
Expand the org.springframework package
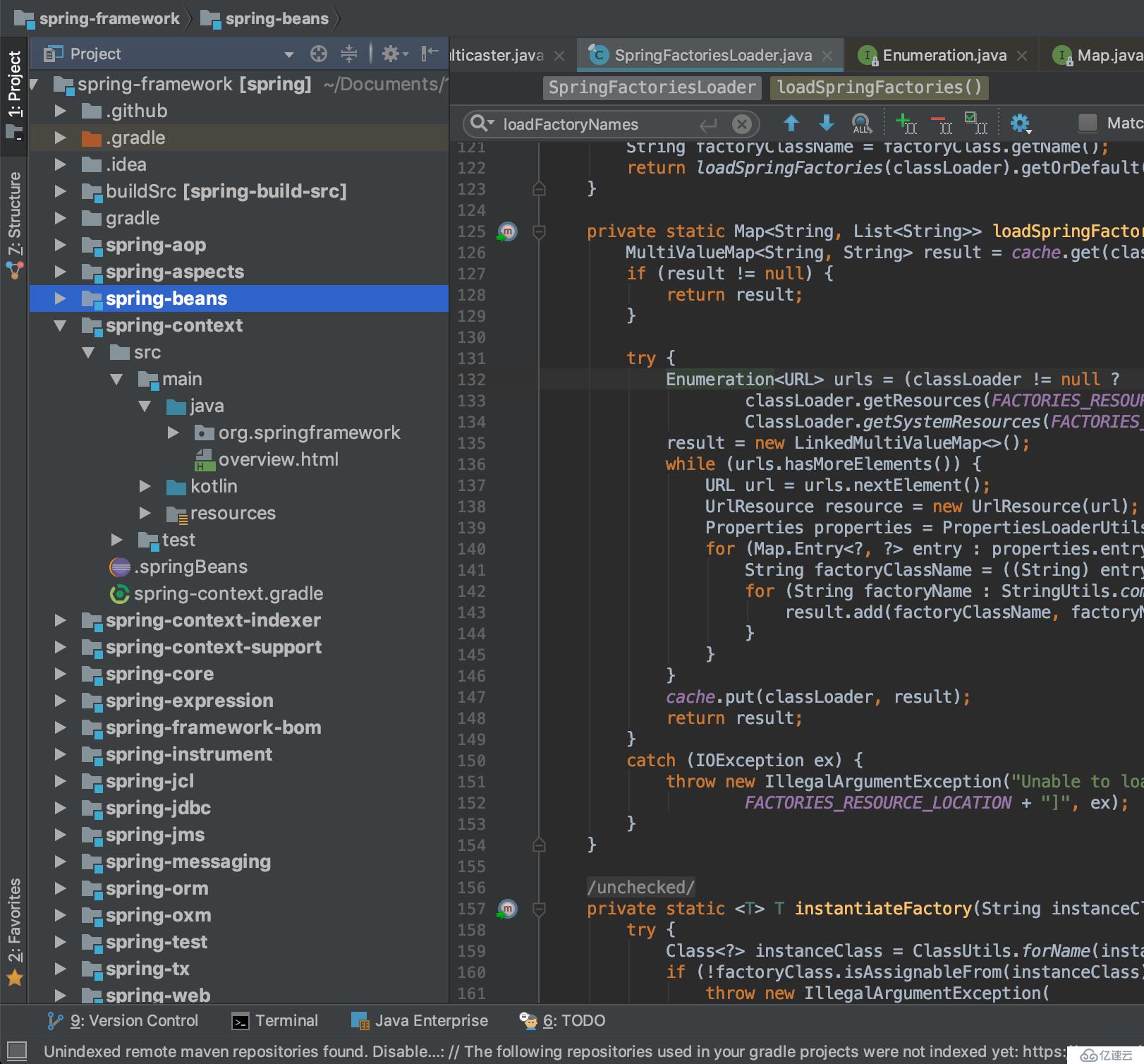tap(174, 433)
